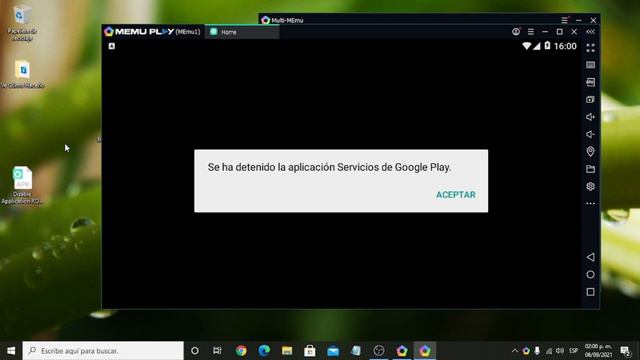Open File Explorer from taskbar
Screen dimensions: 640x360
click(x=287, y=351)
